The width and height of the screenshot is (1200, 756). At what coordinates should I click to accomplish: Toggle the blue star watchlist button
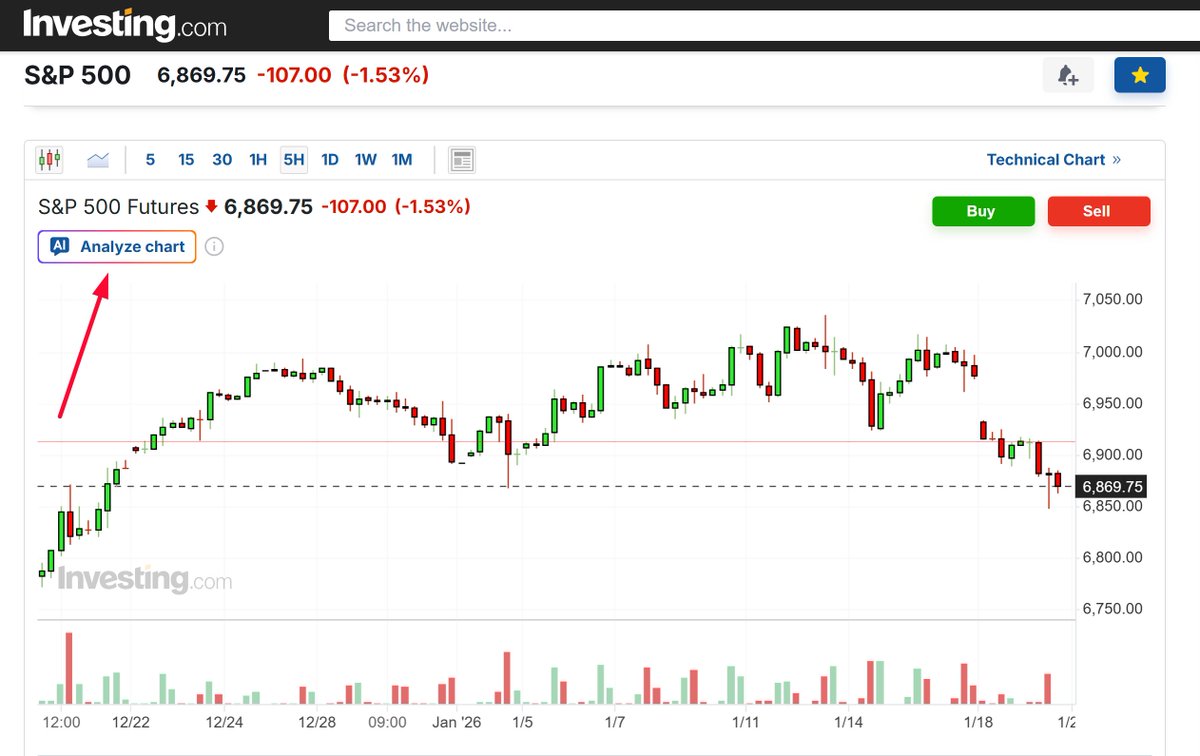coord(1139,75)
